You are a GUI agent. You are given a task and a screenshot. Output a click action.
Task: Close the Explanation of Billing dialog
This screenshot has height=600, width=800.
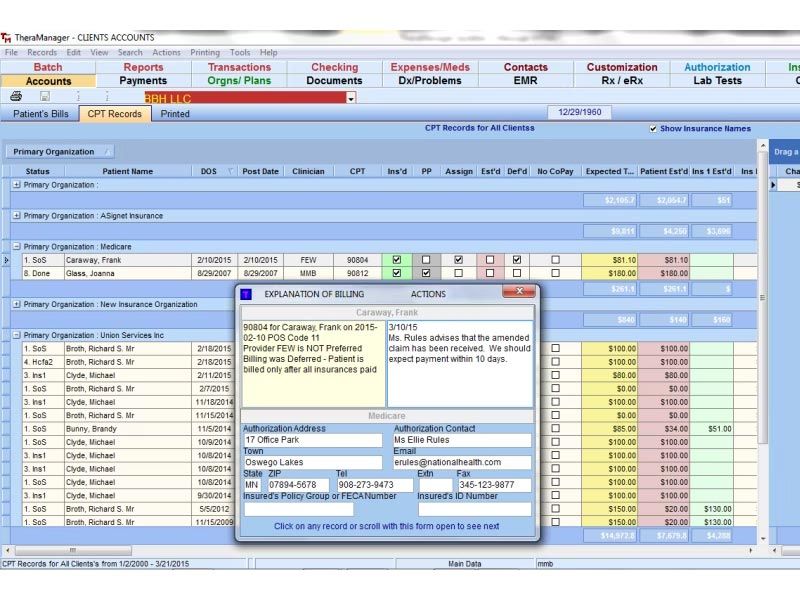(x=519, y=291)
